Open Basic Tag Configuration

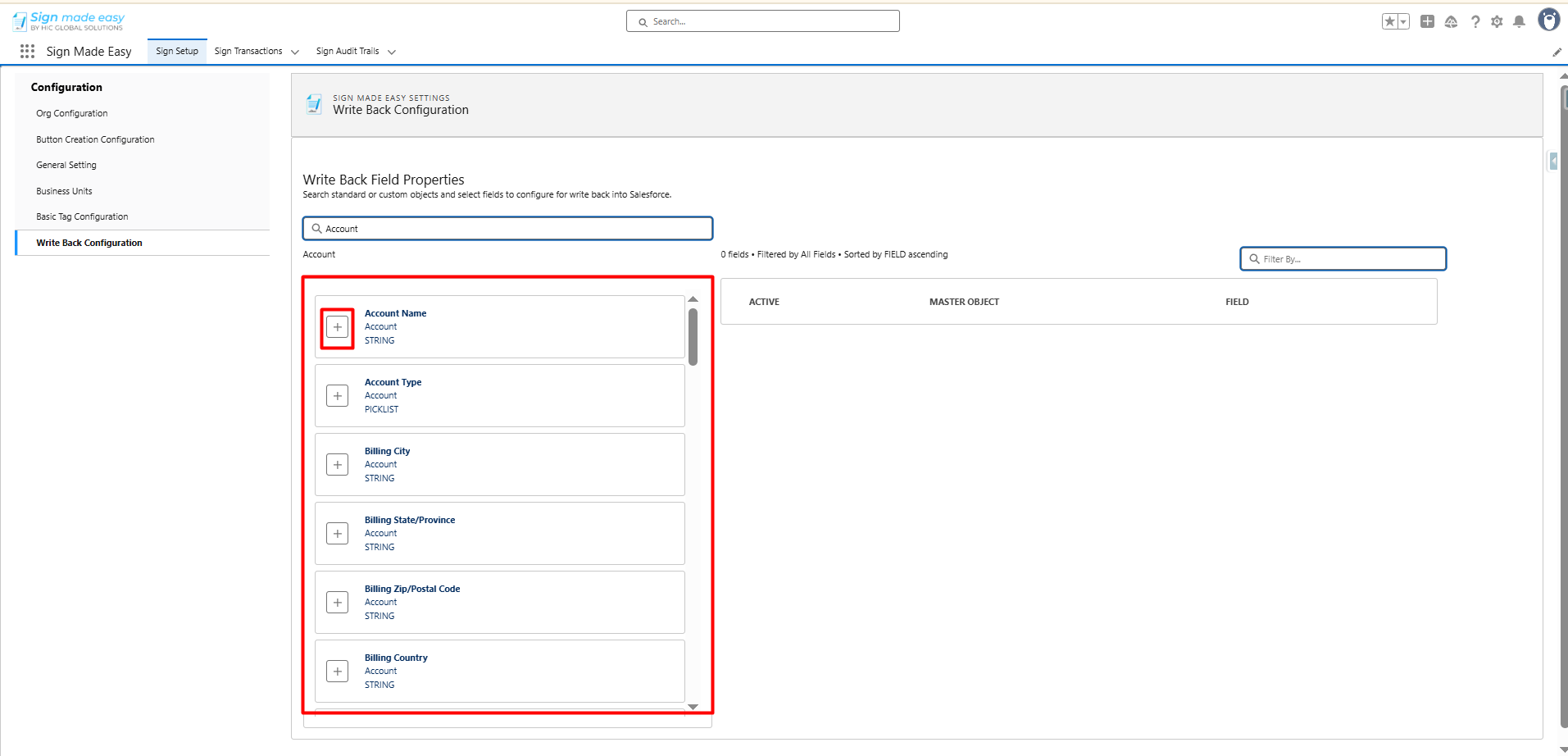82,216
